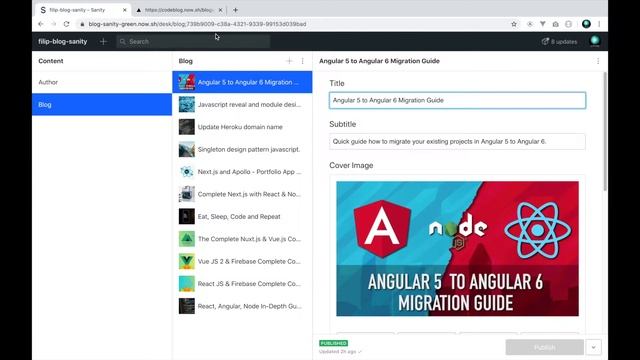Open the Chrome three-dot menu
This screenshot has width=640, height=360.
coord(599,24)
